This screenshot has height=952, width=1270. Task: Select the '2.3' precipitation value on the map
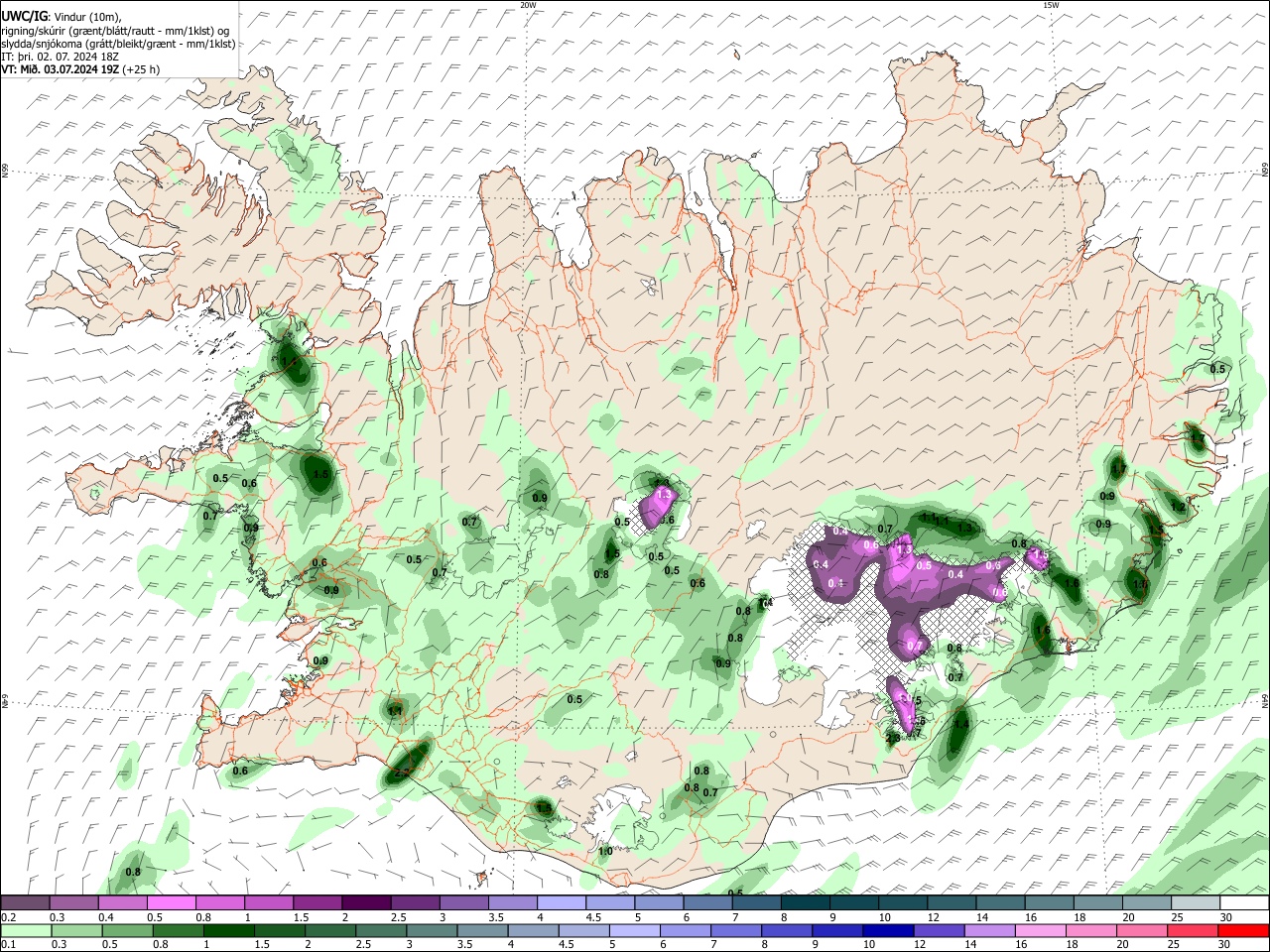click(893, 738)
